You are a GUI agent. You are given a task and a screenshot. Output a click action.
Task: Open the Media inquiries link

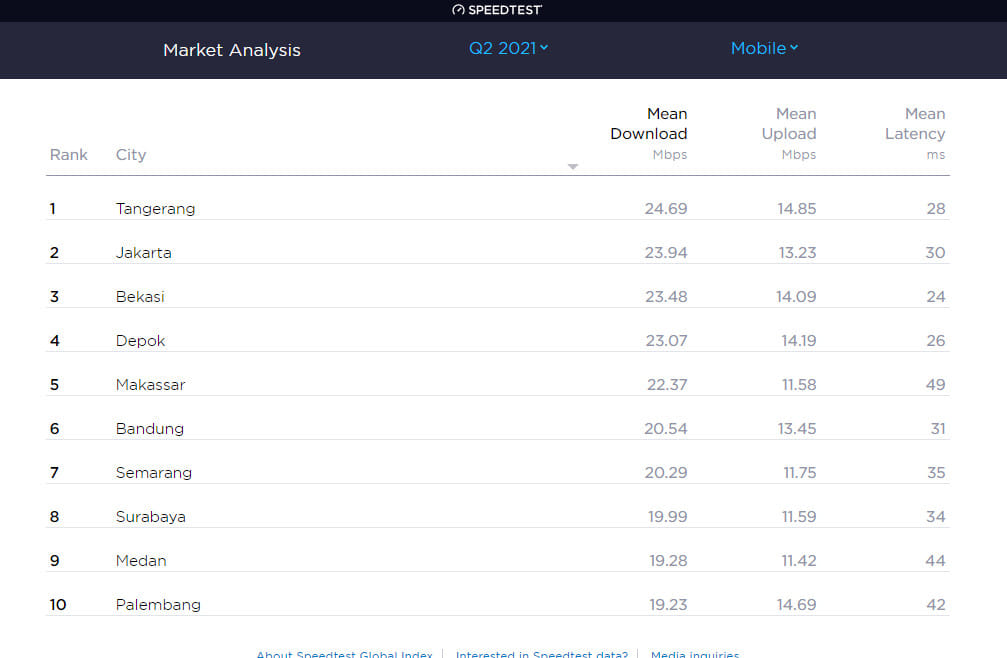point(694,654)
